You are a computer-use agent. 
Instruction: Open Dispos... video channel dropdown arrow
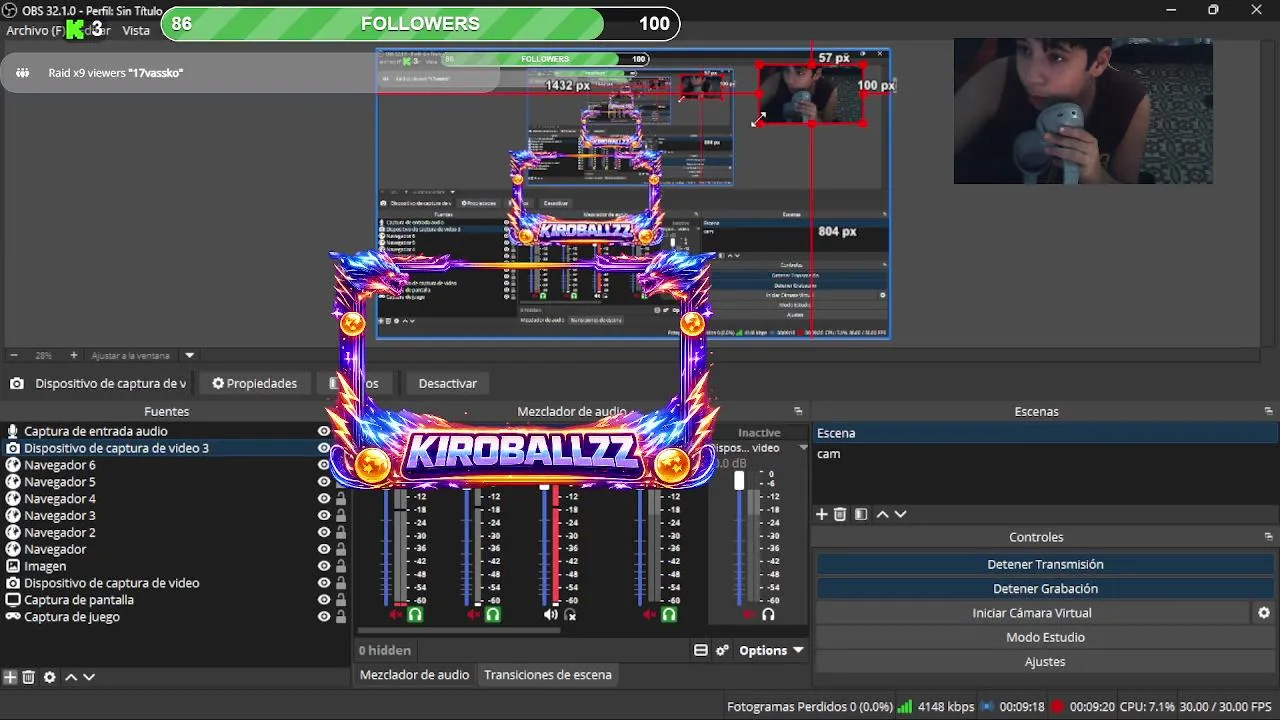pos(803,448)
